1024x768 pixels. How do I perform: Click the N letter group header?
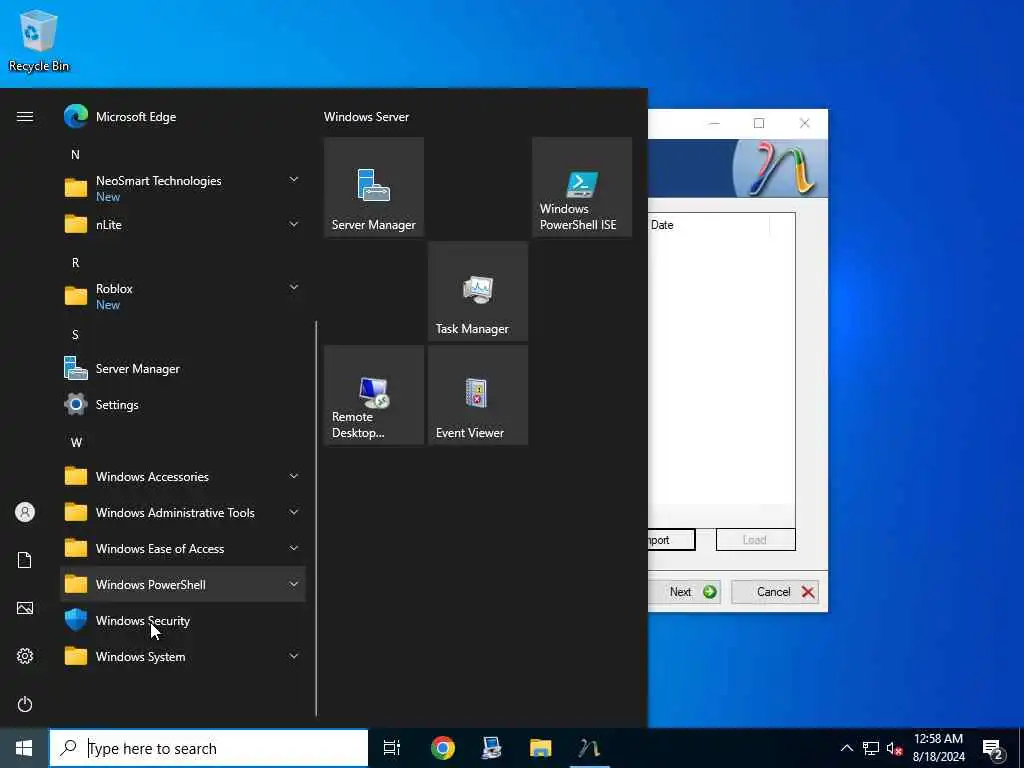tap(75, 155)
